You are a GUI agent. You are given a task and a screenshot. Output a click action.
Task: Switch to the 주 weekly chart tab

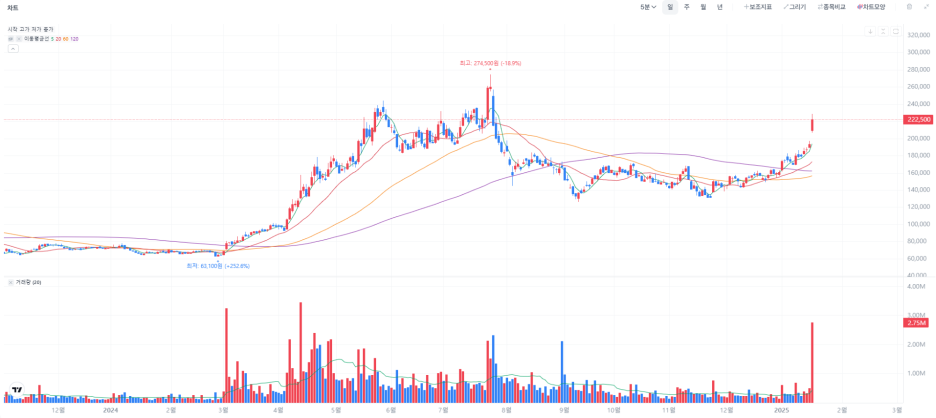coord(686,7)
